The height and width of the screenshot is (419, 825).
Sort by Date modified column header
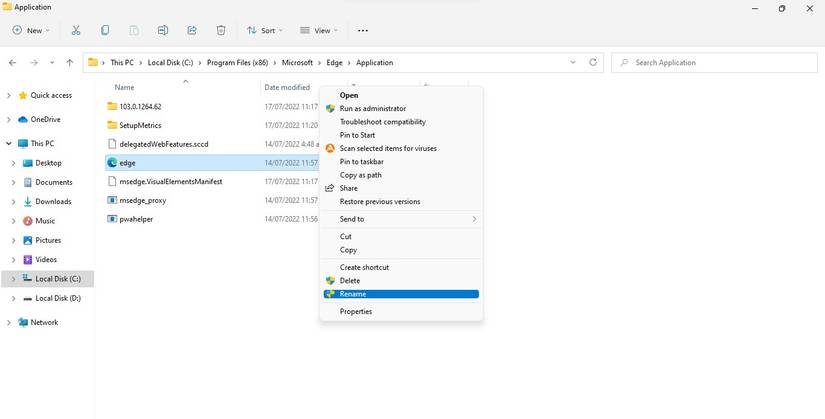287,87
